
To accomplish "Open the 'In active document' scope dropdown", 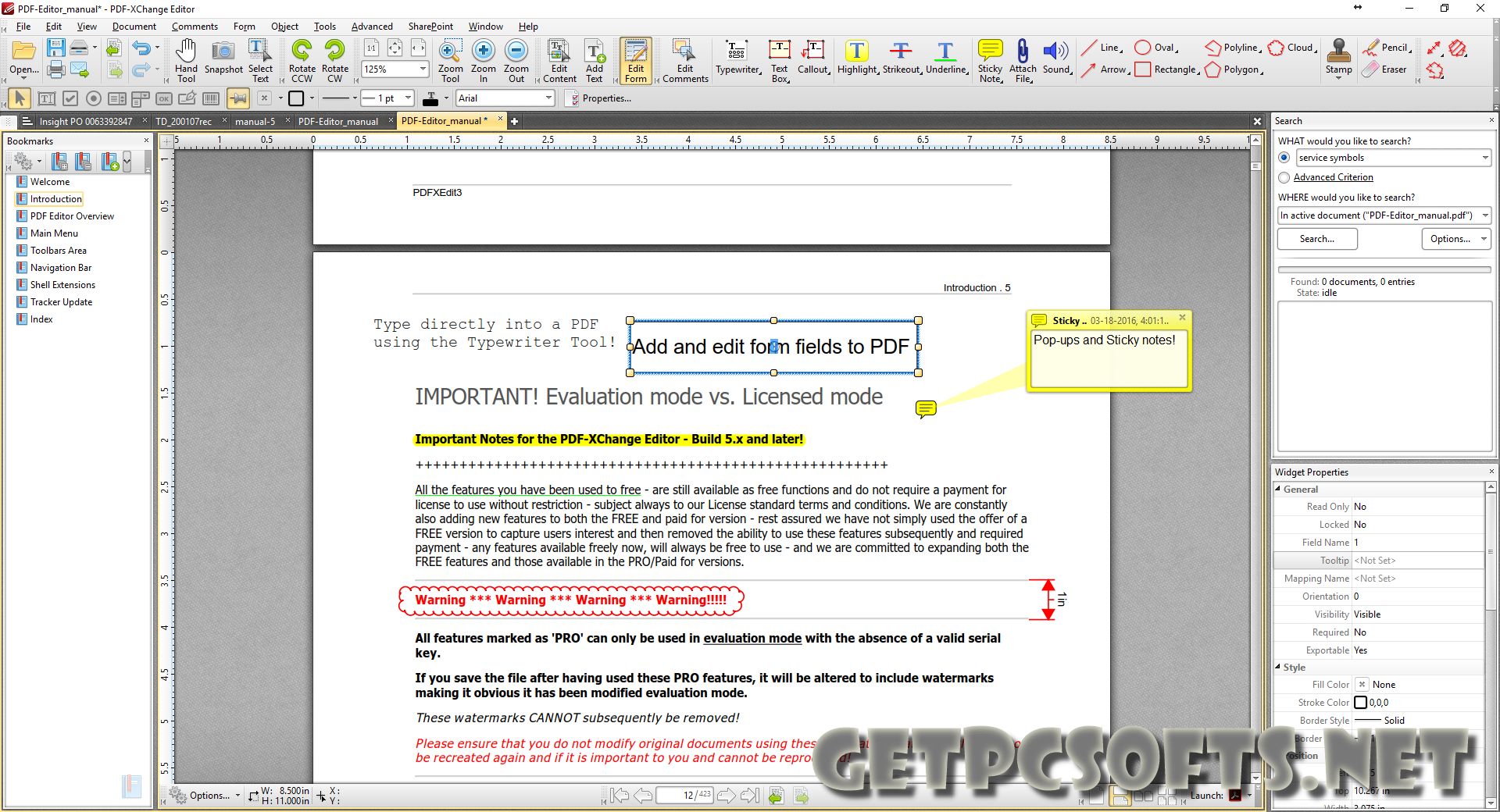I will (x=1485, y=215).
